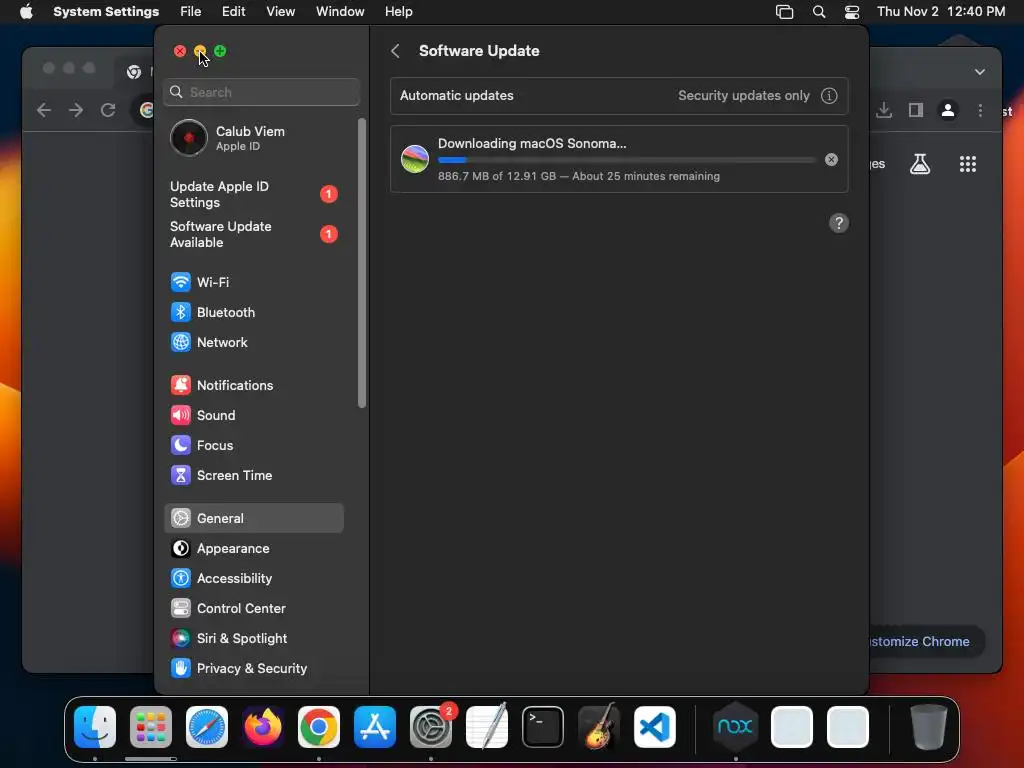This screenshot has width=1024, height=768.
Task: Open Control Center in menu bar
Action: coord(852,12)
